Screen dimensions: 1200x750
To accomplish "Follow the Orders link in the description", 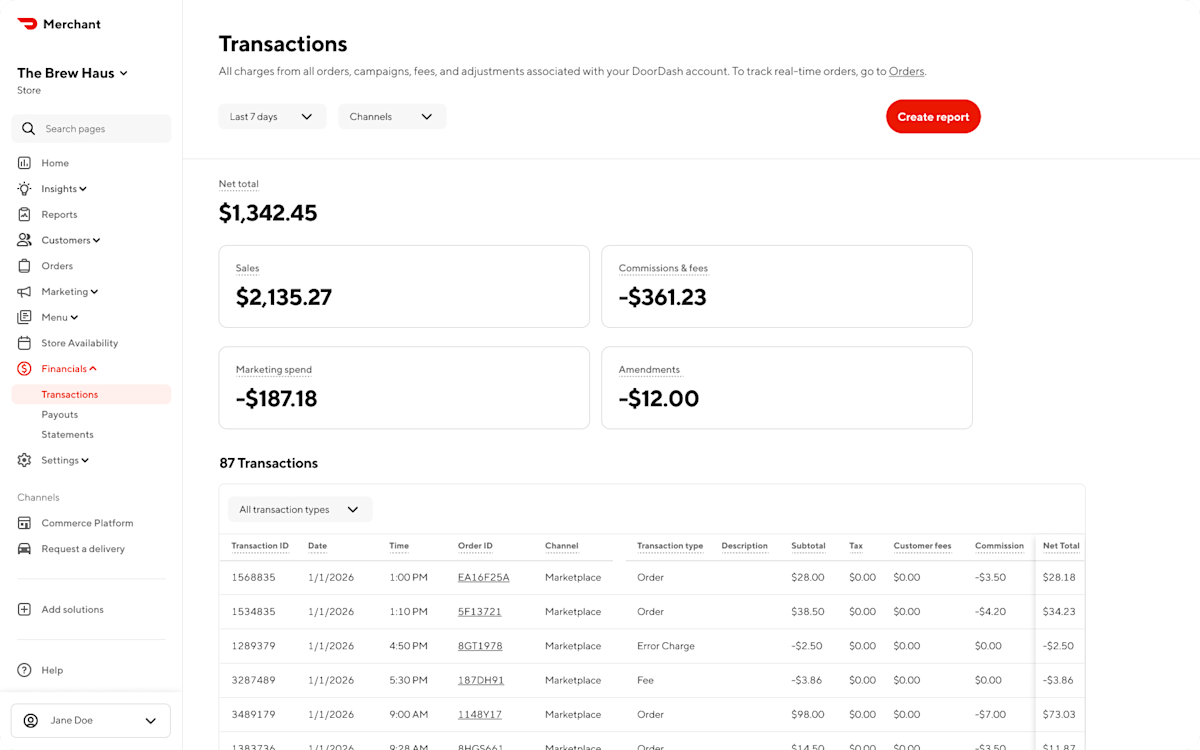I will coord(906,71).
